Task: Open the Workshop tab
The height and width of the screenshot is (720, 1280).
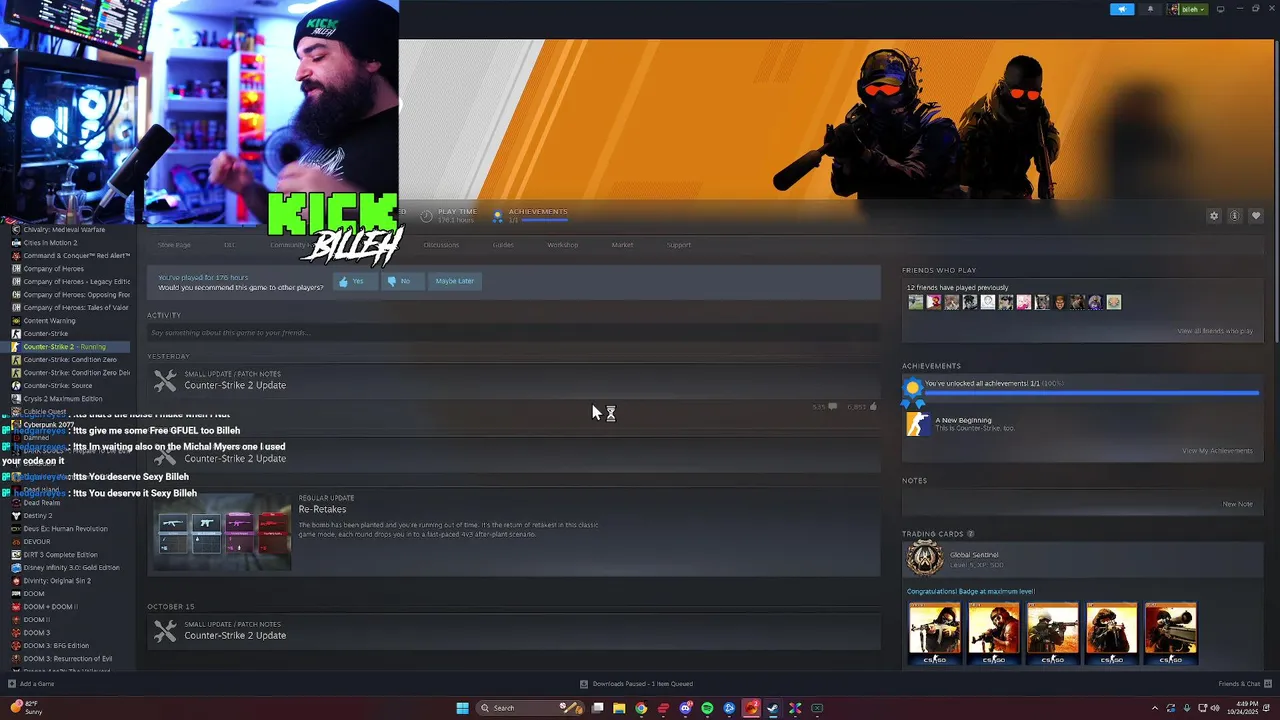Action: (562, 245)
